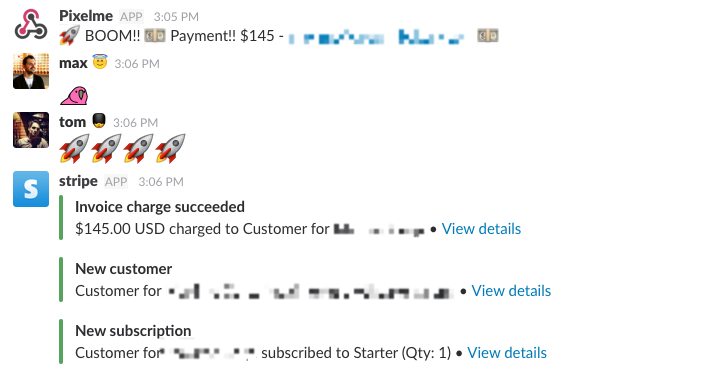Open View details for New subscription
The image size is (712, 383).
(x=507, y=353)
